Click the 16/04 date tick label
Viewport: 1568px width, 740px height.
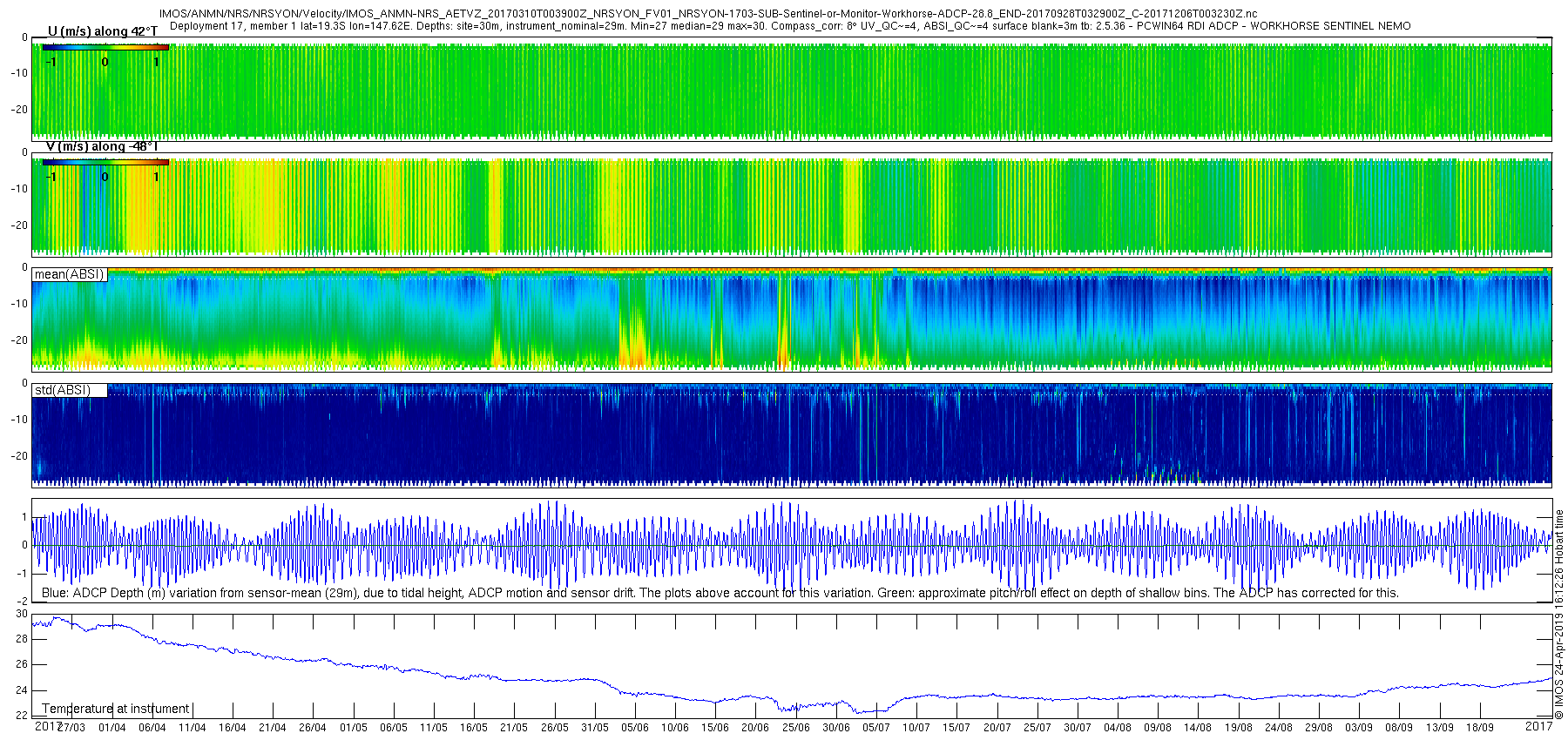pos(232,728)
